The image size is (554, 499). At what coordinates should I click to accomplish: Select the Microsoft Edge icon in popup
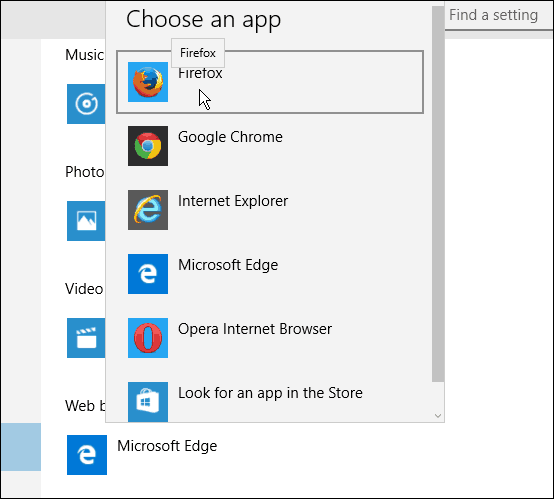[148, 274]
